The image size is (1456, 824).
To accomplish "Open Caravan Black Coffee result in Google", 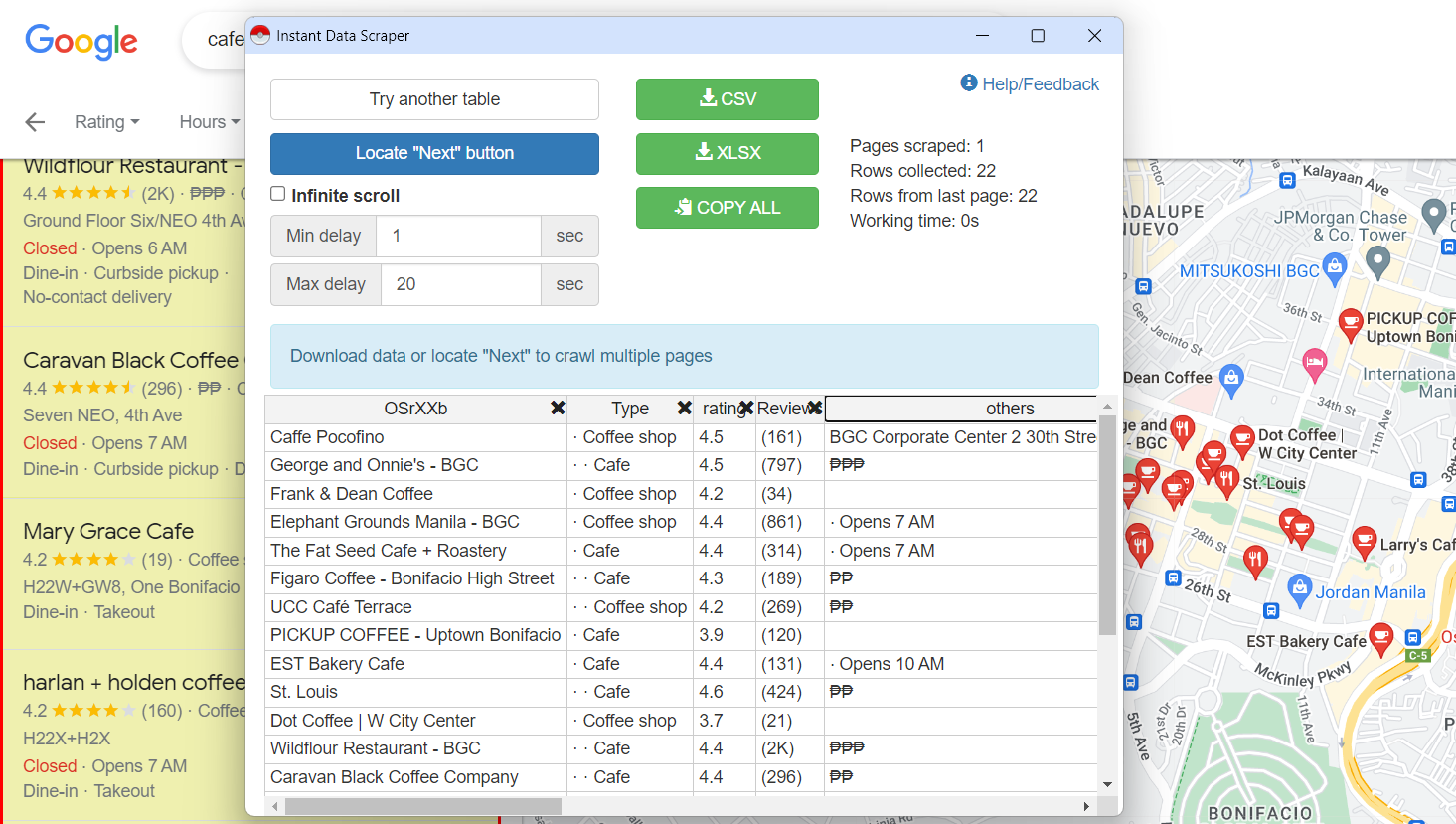I will click(131, 360).
